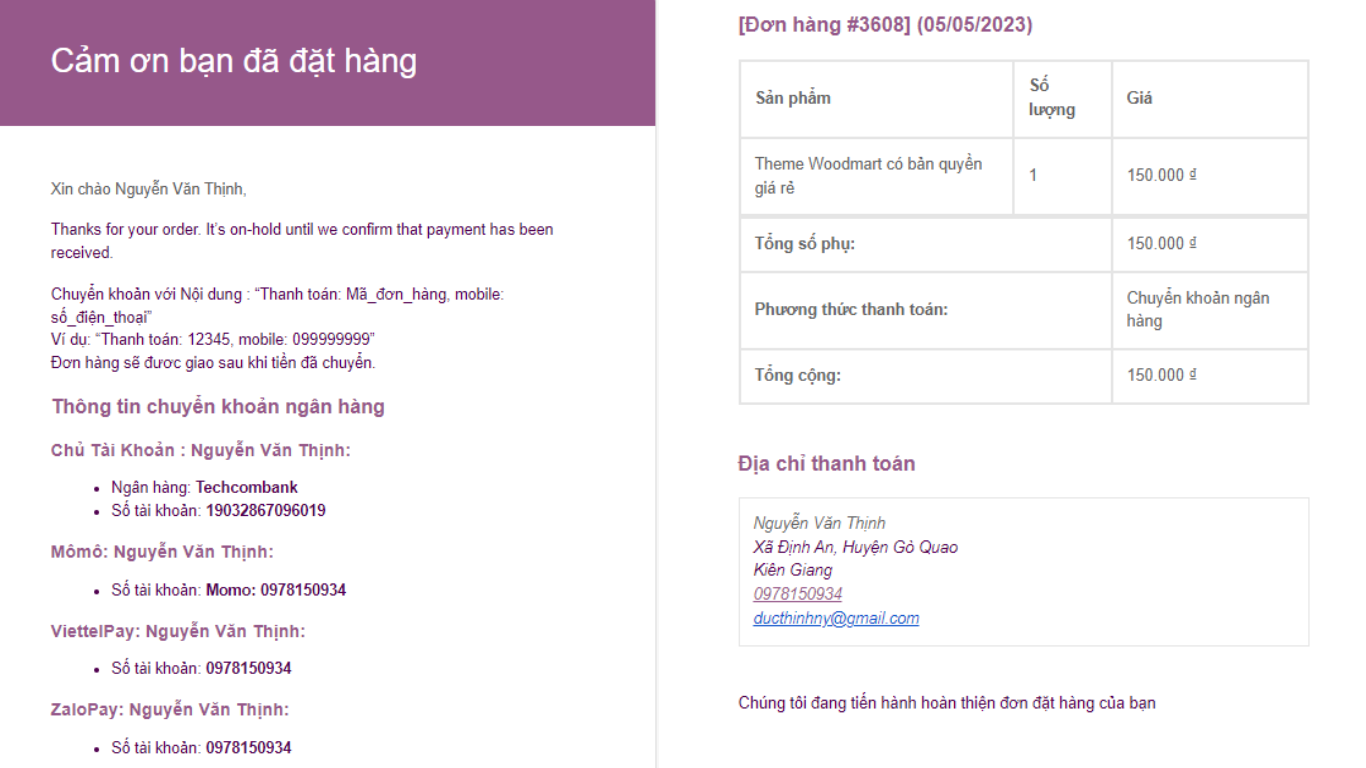Click the Sản phẩm column header
1366x768 pixels.
pyautogui.click(x=793, y=98)
